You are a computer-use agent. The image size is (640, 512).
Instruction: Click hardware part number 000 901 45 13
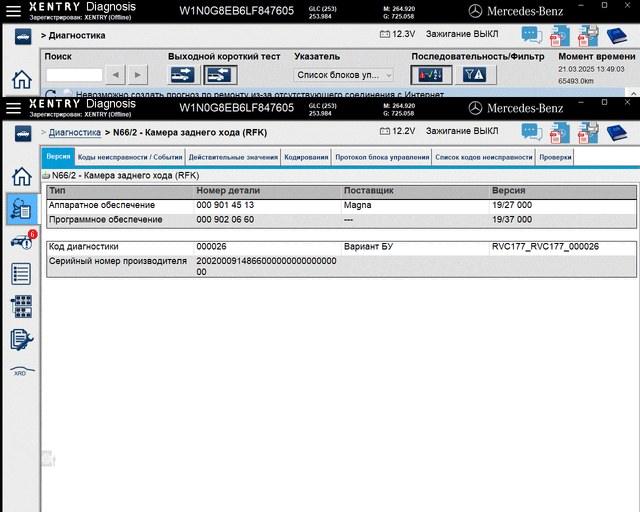(225, 205)
